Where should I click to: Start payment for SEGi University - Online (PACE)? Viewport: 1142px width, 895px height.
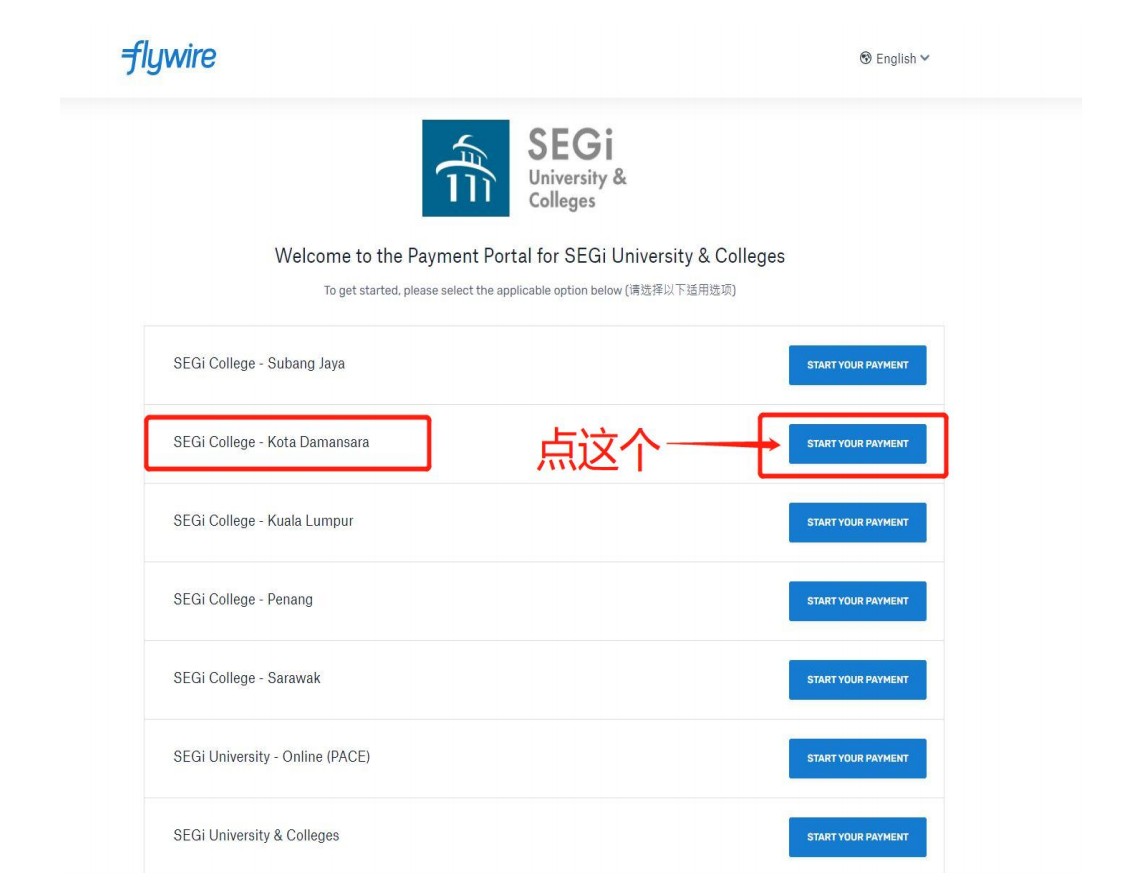pyautogui.click(x=857, y=758)
